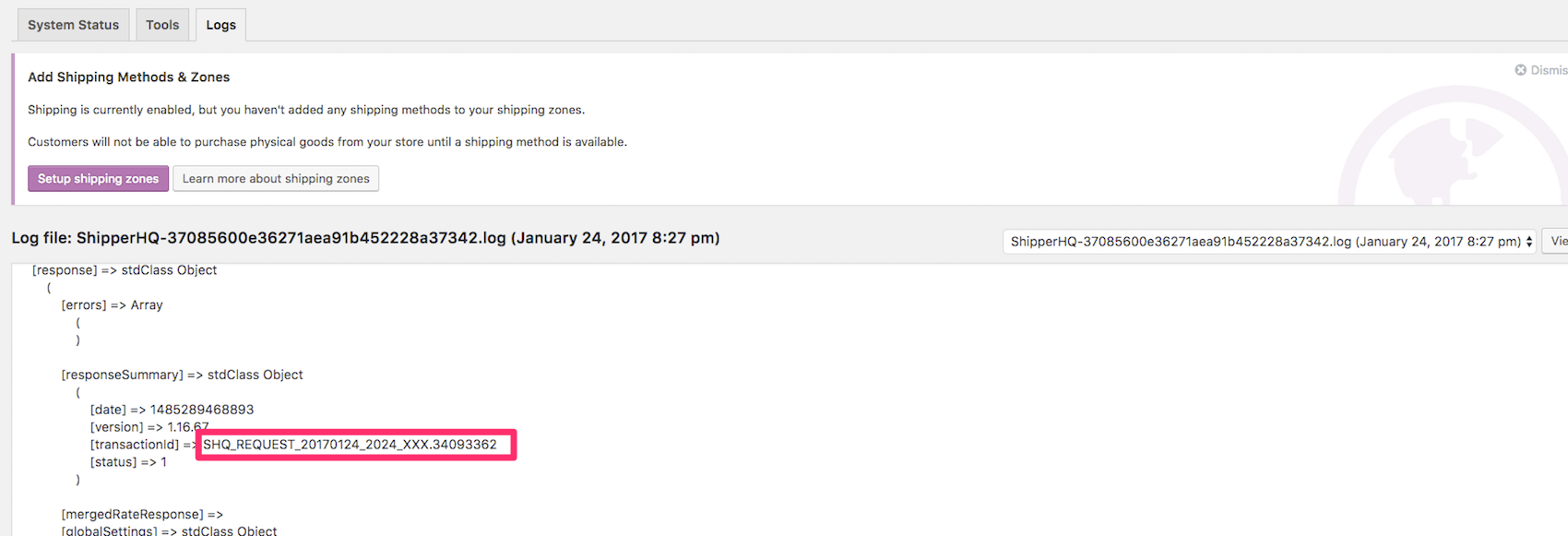Image resolution: width=1568 pixels, height=536 pixels.
Task: Open Learn more about shipping zones
Action: coord(276,179)
